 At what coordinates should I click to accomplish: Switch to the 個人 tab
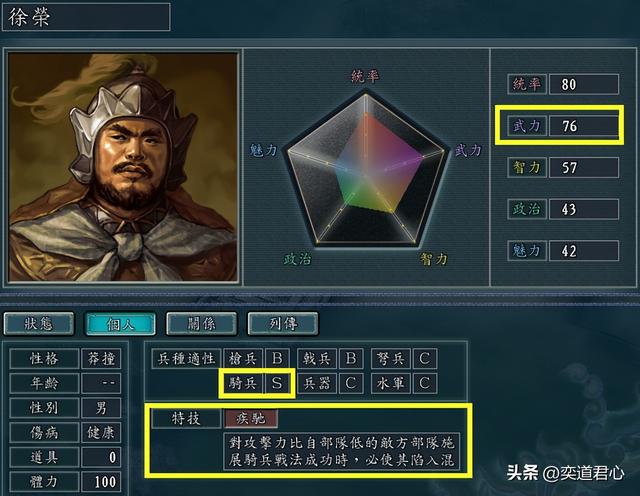pyautogui.click(x=120, y=324)
